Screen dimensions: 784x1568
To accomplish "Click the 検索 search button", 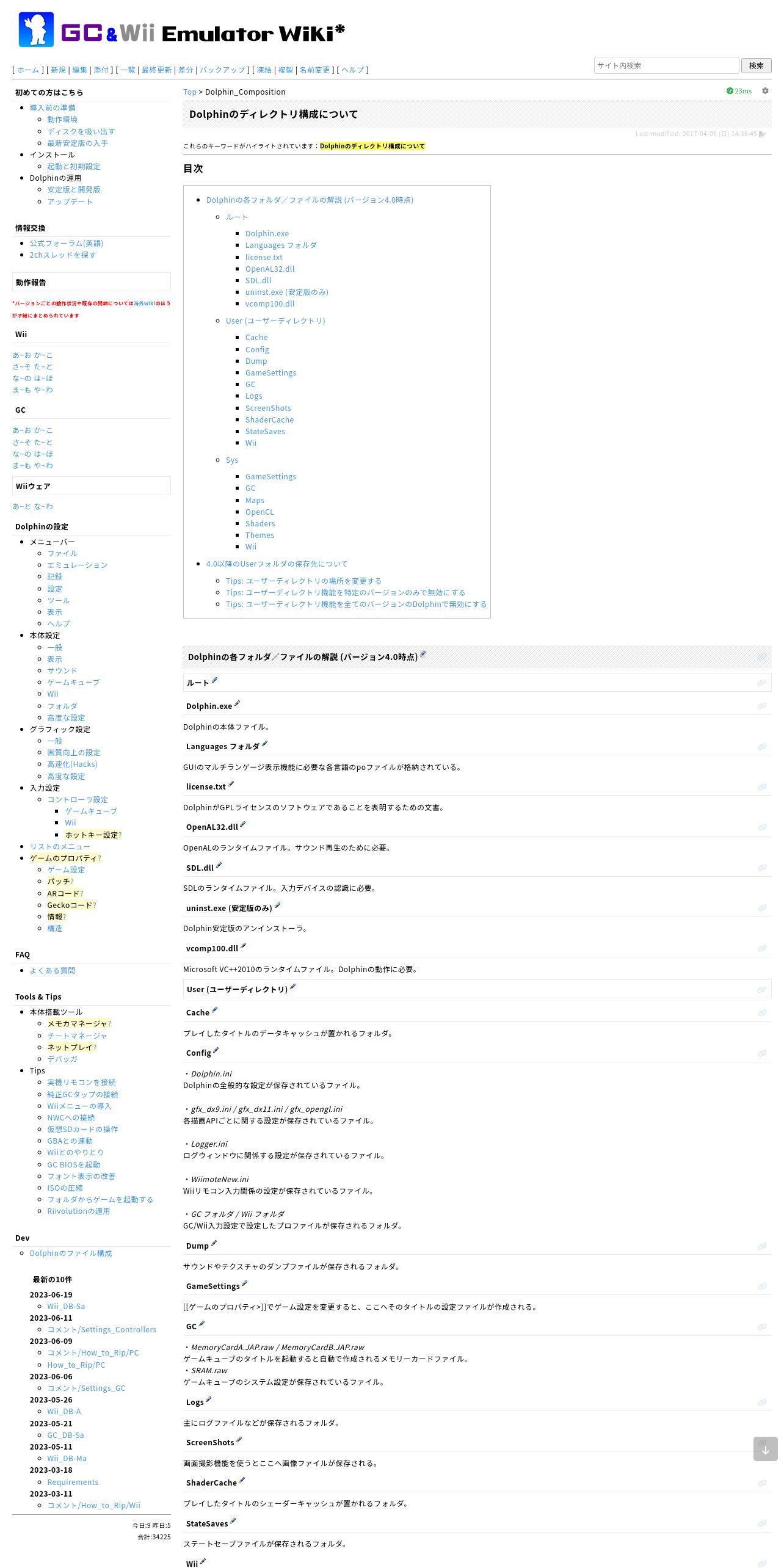I will (756, 65).
